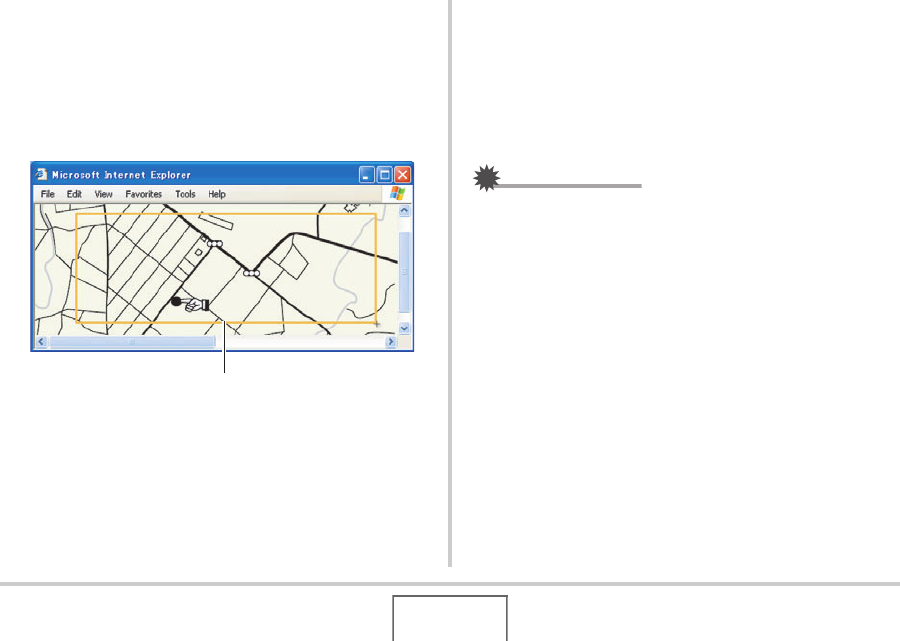900x641 pixels.
Task: Click the Internet Explorer page icon in title bar
Action: 41,174
